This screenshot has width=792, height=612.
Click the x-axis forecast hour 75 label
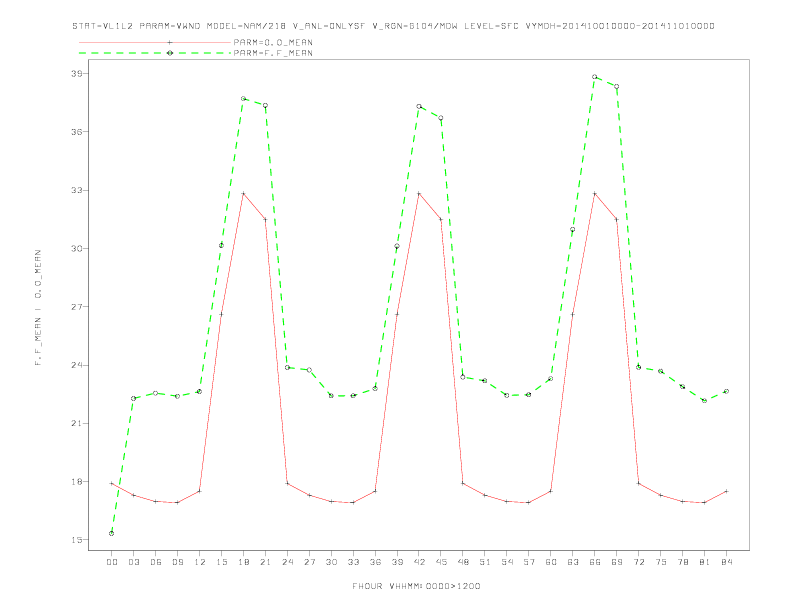(x=661, y=562)
